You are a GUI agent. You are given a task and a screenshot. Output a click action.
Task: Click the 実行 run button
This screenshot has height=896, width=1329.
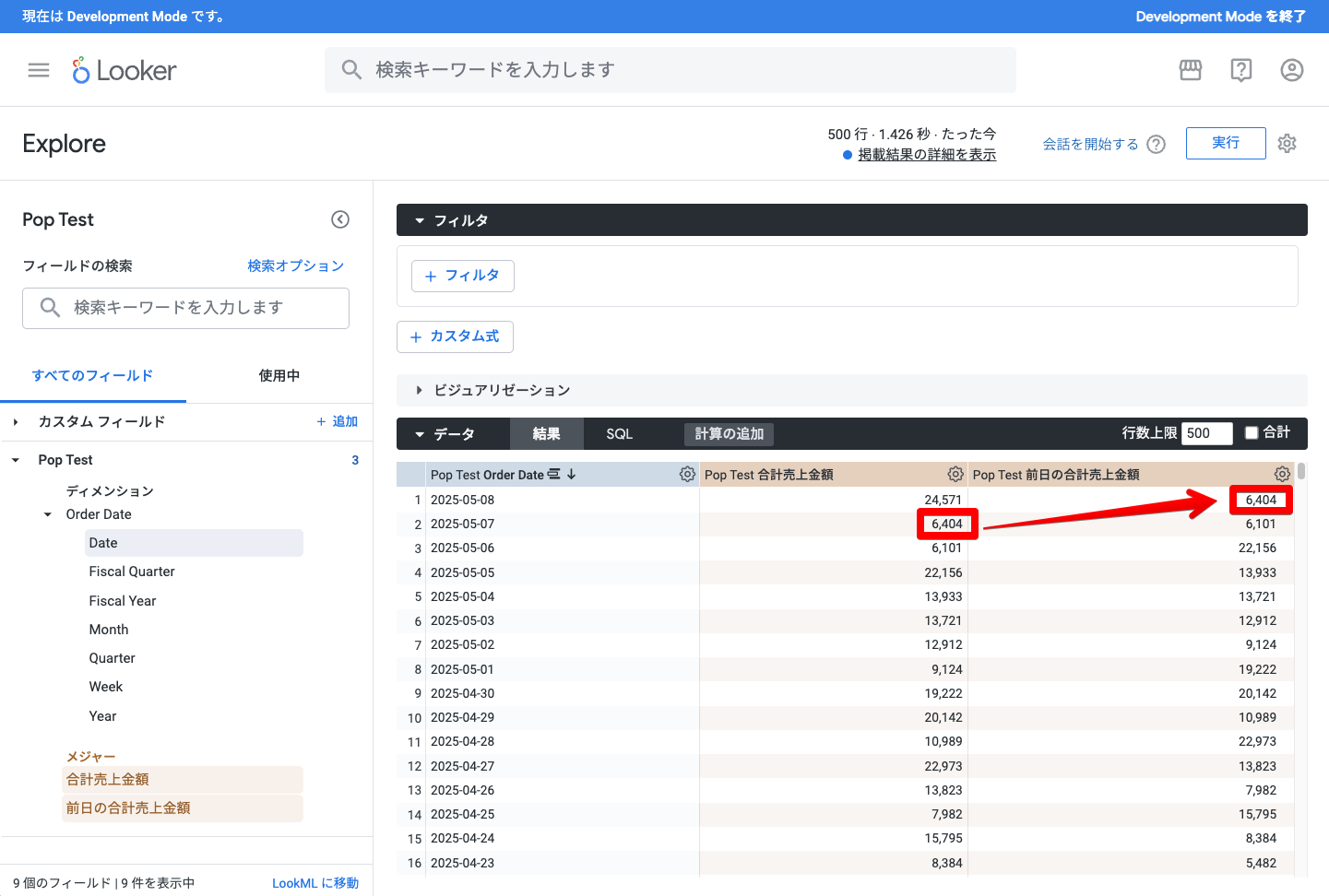[1225, 143]
